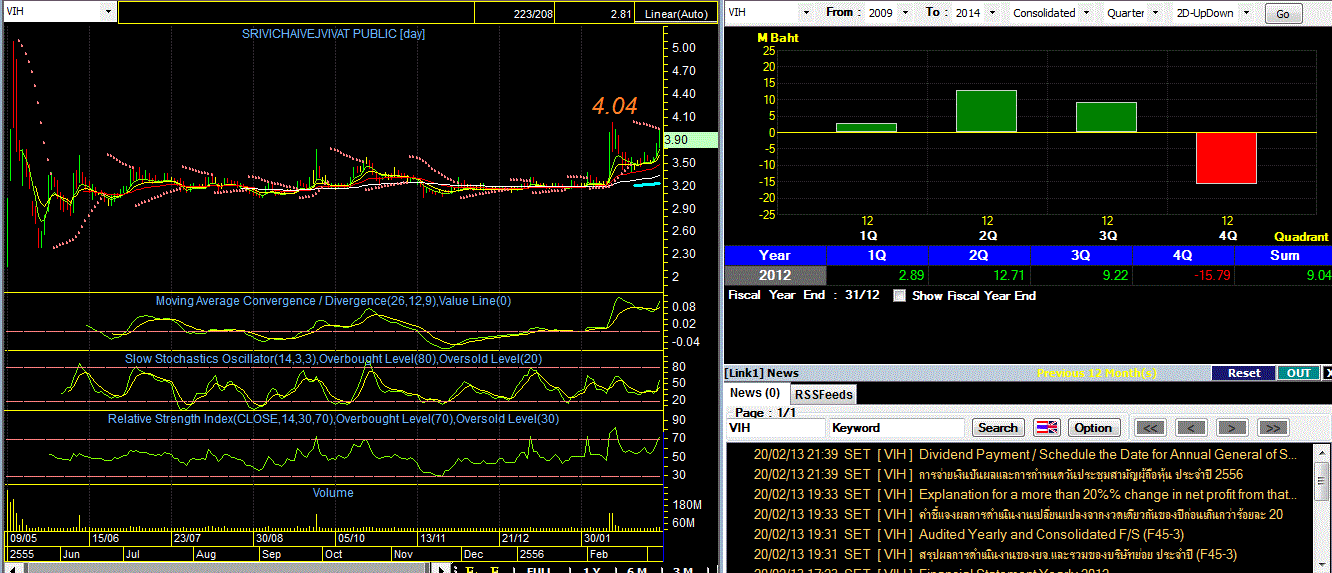Image resolution: width=1332 pixels, height=573 pixels.
Task: Click the 2Q value 12.71 cell
Action: click(980, 275)
